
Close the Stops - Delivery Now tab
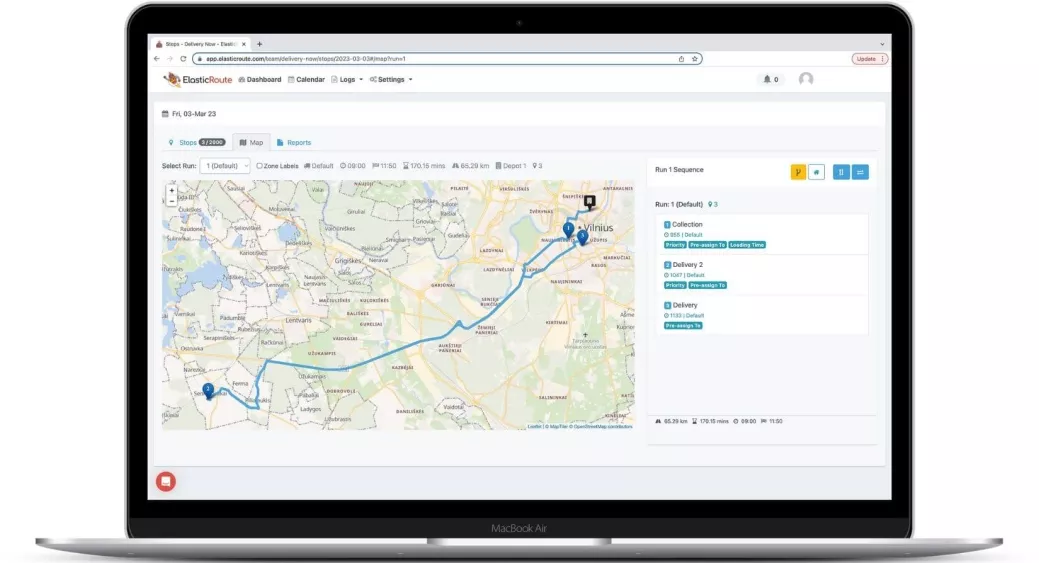click(x=244, y=44)
